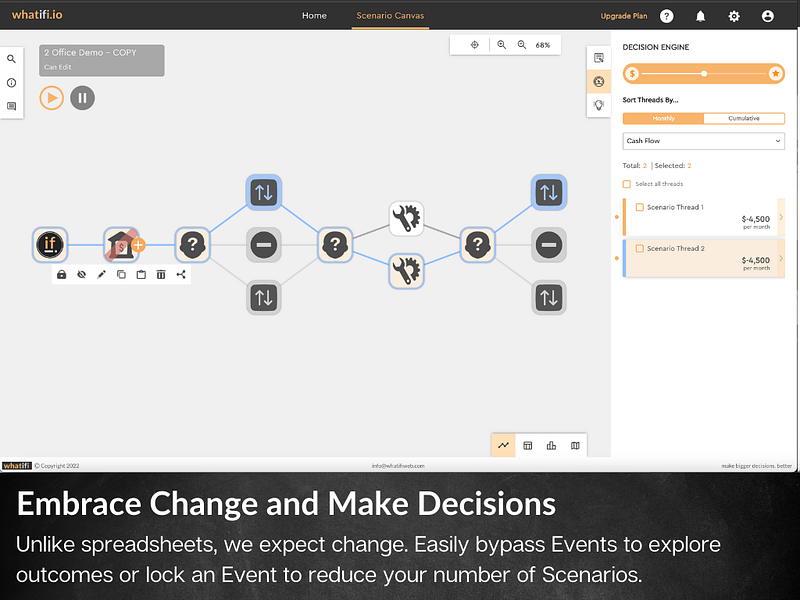This screenshot has height=600, width=800.
Task: Switch to Scenario Canvas tab
Action: click(x=390, y=16)
